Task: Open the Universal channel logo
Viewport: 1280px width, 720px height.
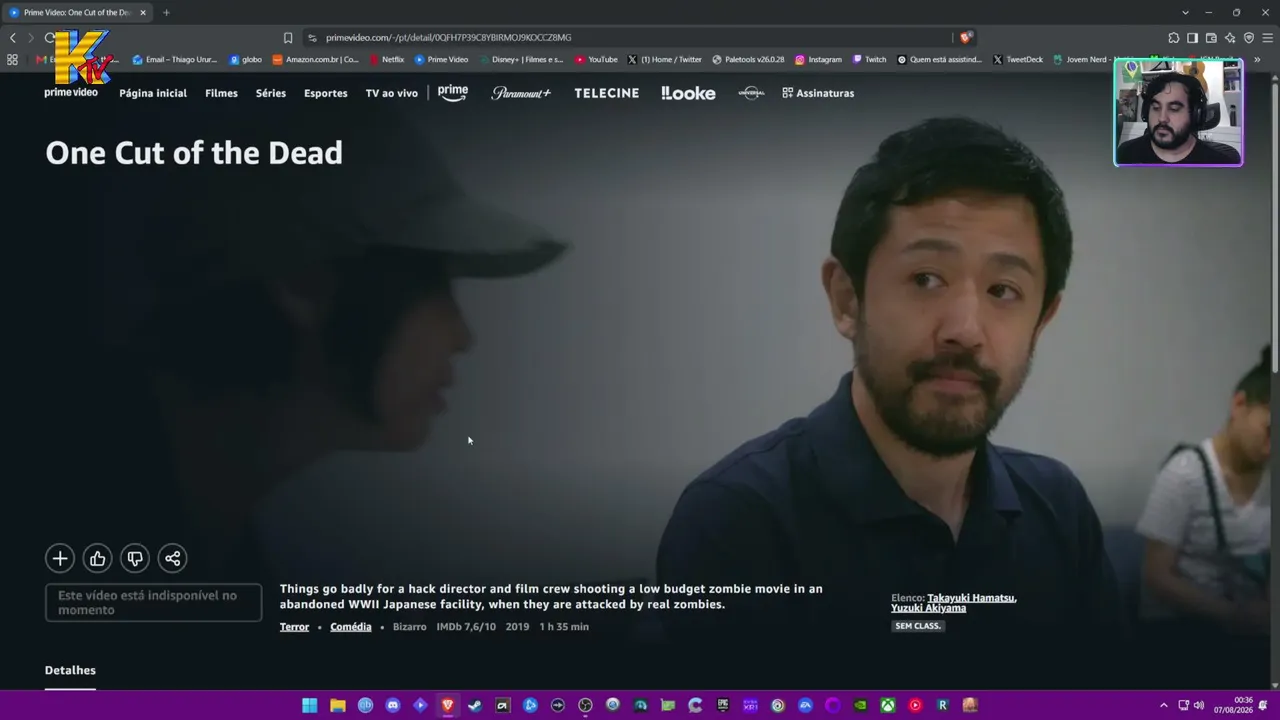Action: click(751, 93)
